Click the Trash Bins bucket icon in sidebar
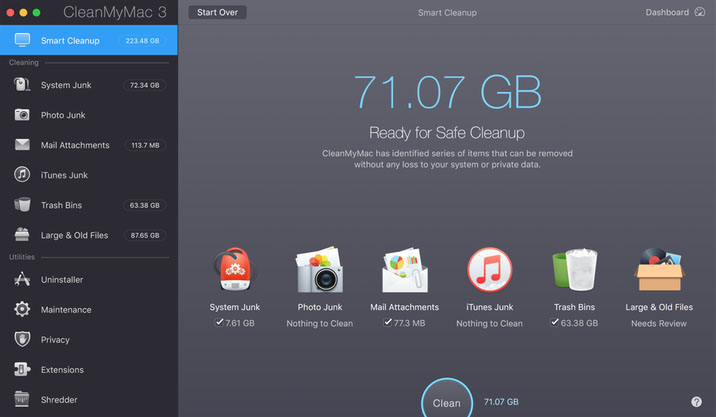This screenshot has height=417, width=716. pyautogui.click(x=22, y=205)
